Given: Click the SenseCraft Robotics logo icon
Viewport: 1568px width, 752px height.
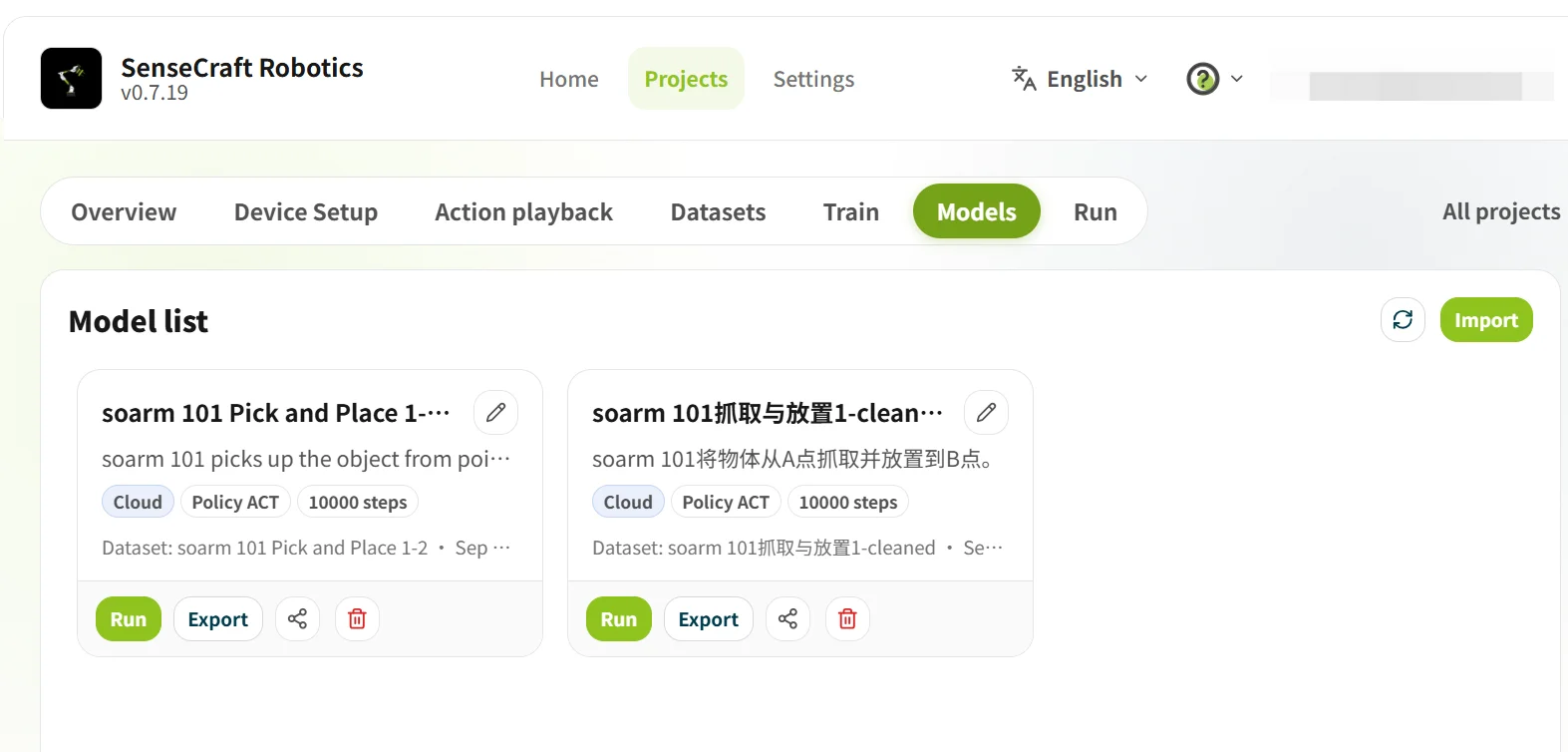Looking at the screenshot, I should pos(71,78).
